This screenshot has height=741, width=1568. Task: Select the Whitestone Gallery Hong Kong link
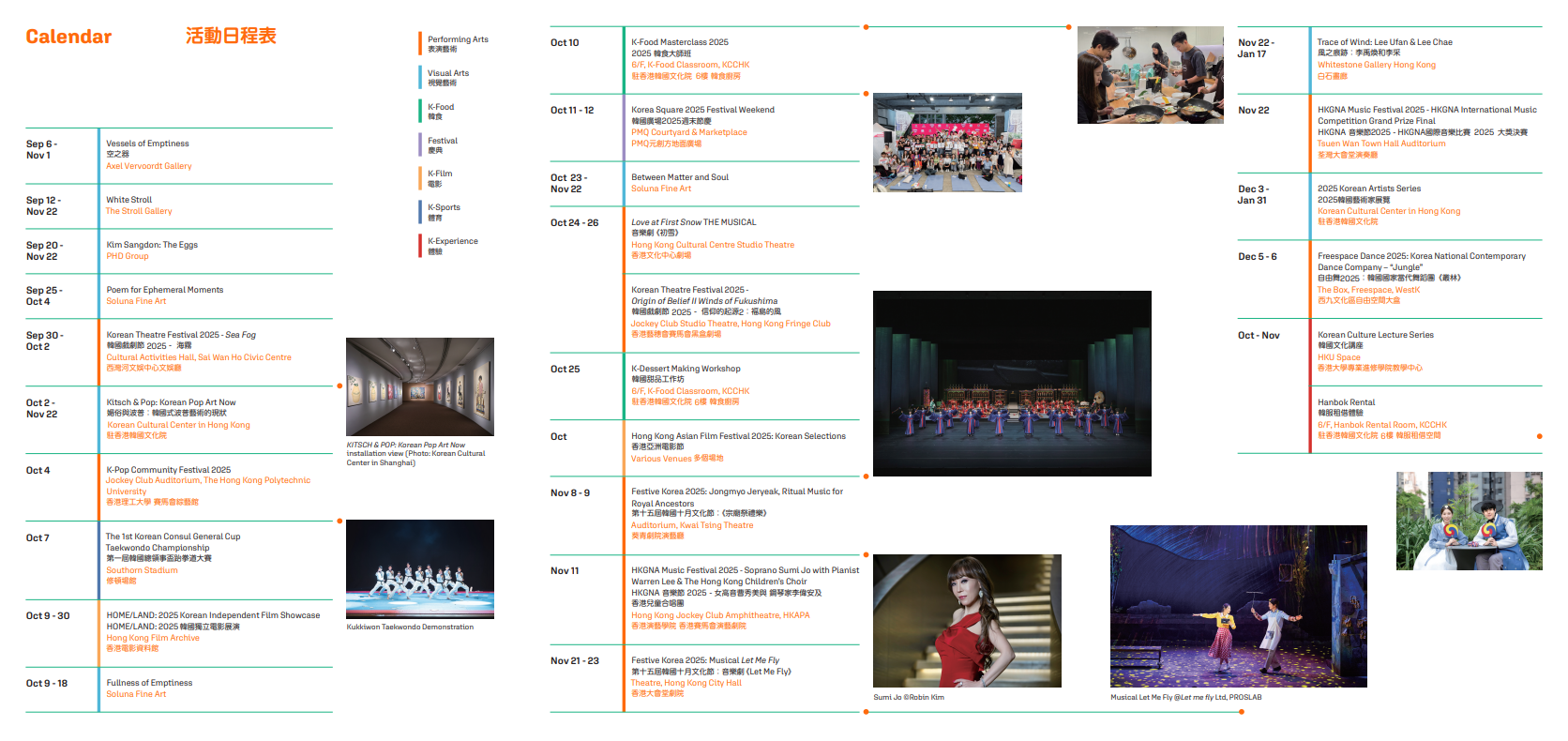tap(1376, 65)
